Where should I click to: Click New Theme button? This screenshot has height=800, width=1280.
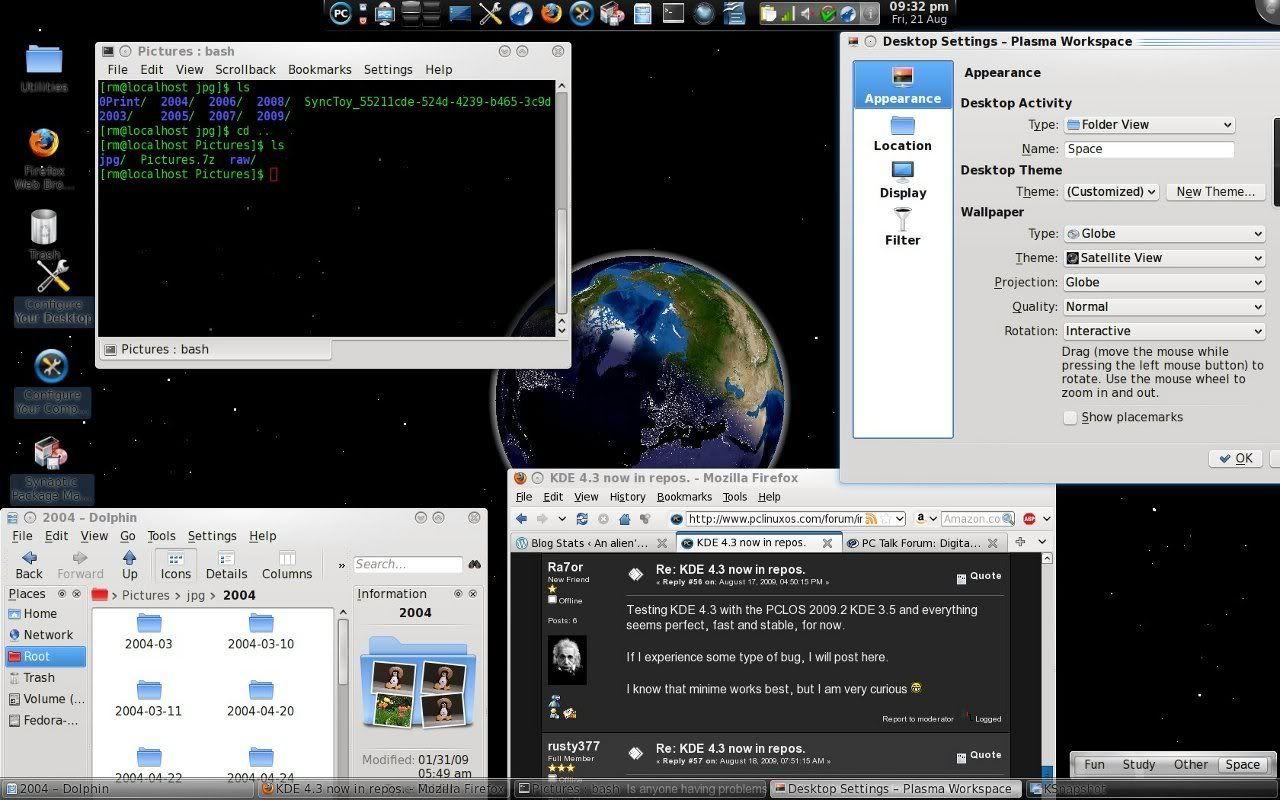tap(1215, 191)
